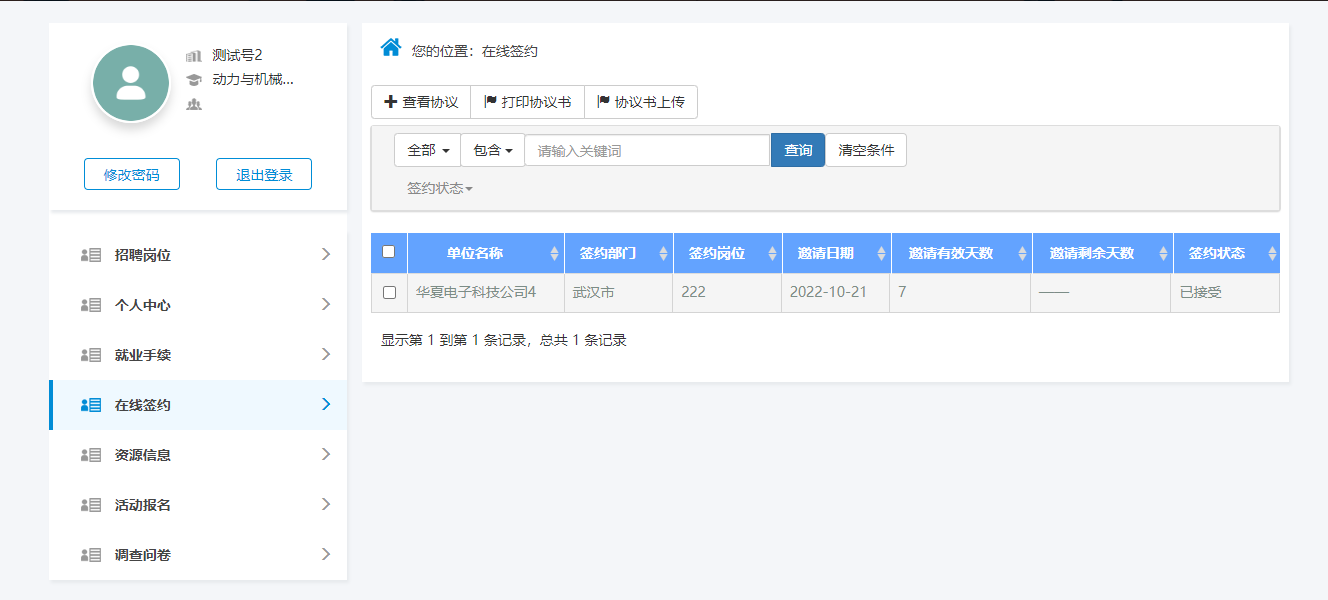The height and width of the screenshot is (600, 1328).
Task: Expand the 签约状态 filter dropdown
Action: pos(439,188)
